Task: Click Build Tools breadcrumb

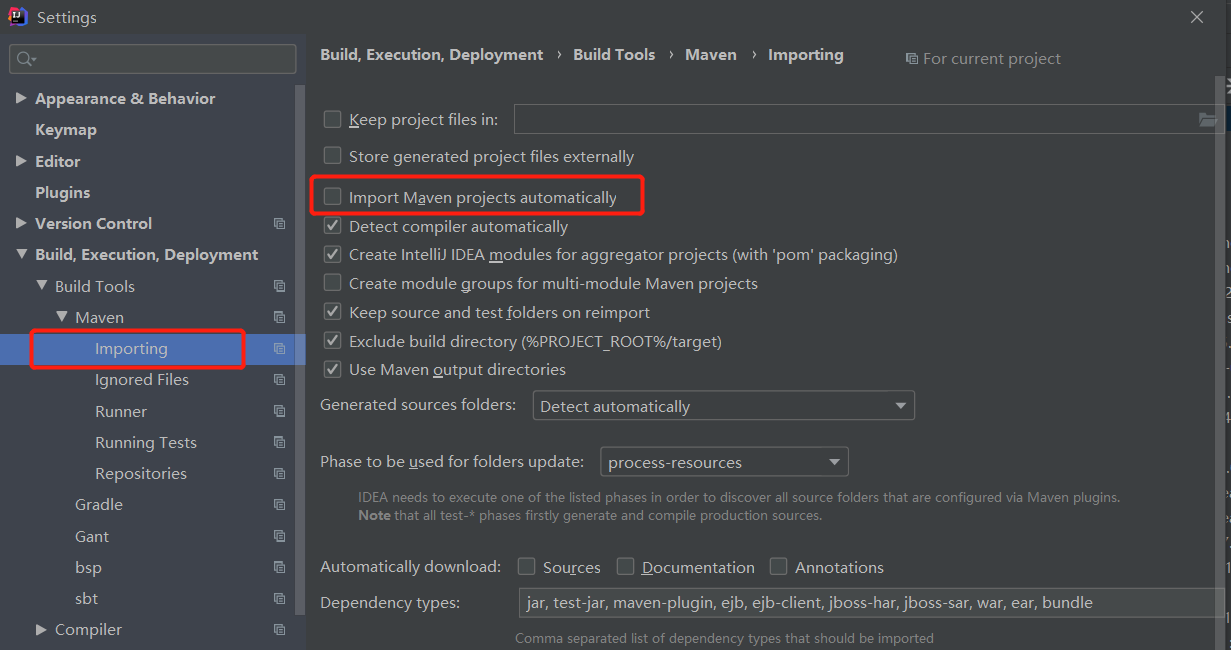Action: pos(614,55)
